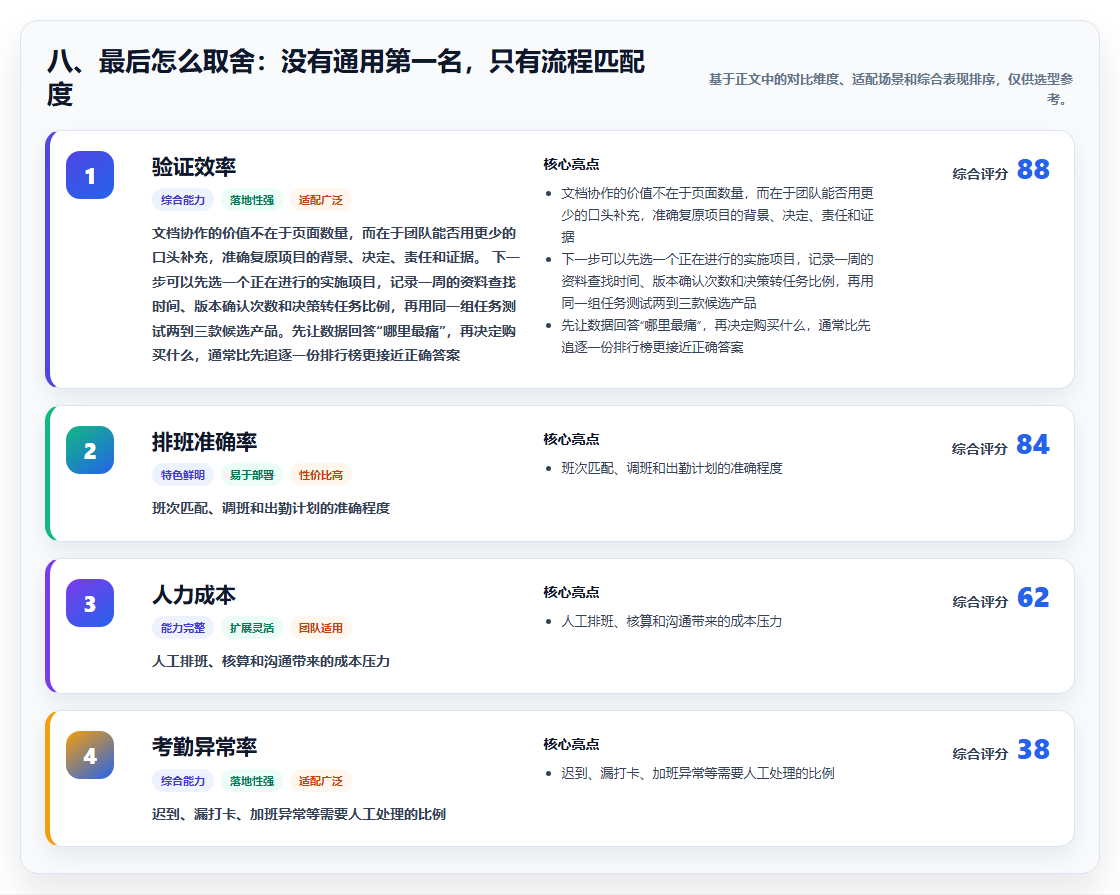Click the section heading 八、最后怎么取舍
This screenshot has width=1120, height=895.
coord(346,78)
